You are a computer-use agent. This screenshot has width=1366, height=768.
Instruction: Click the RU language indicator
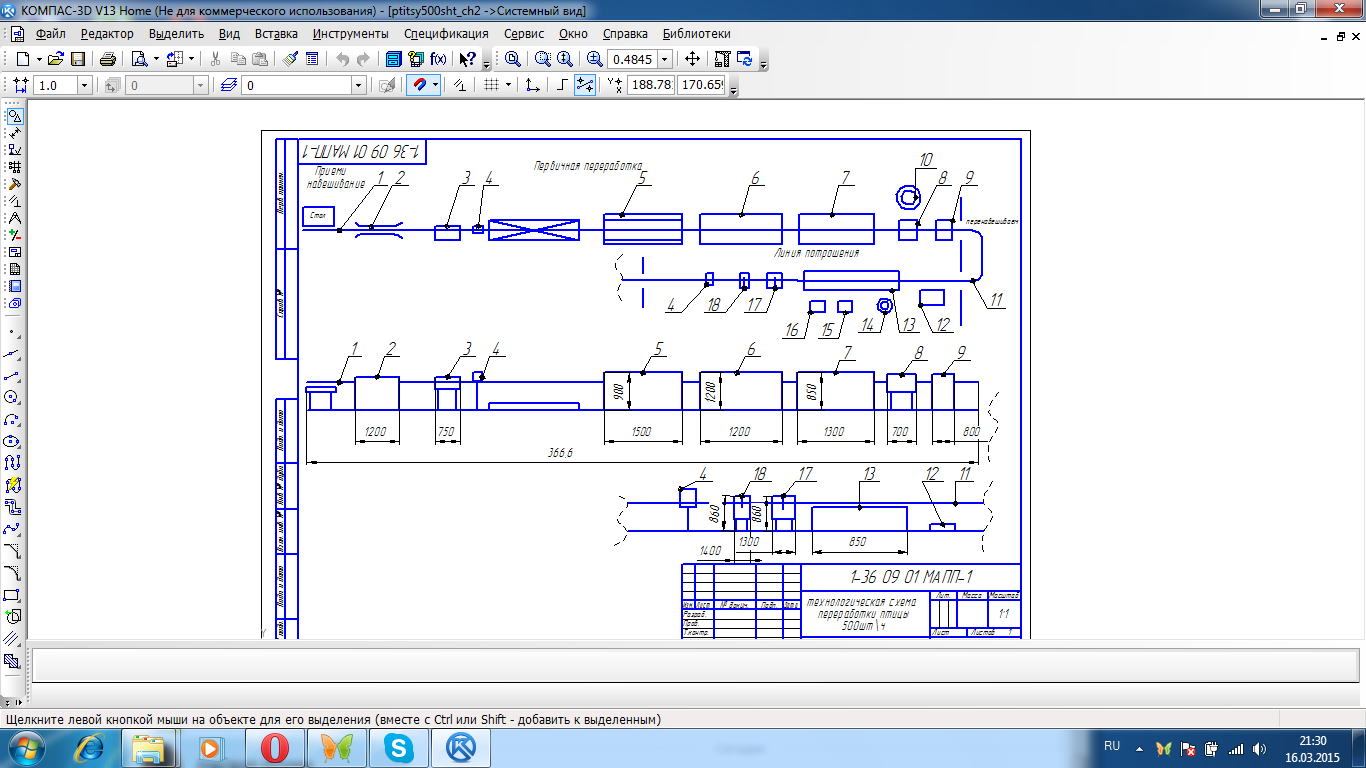[x=1112, y=746]
